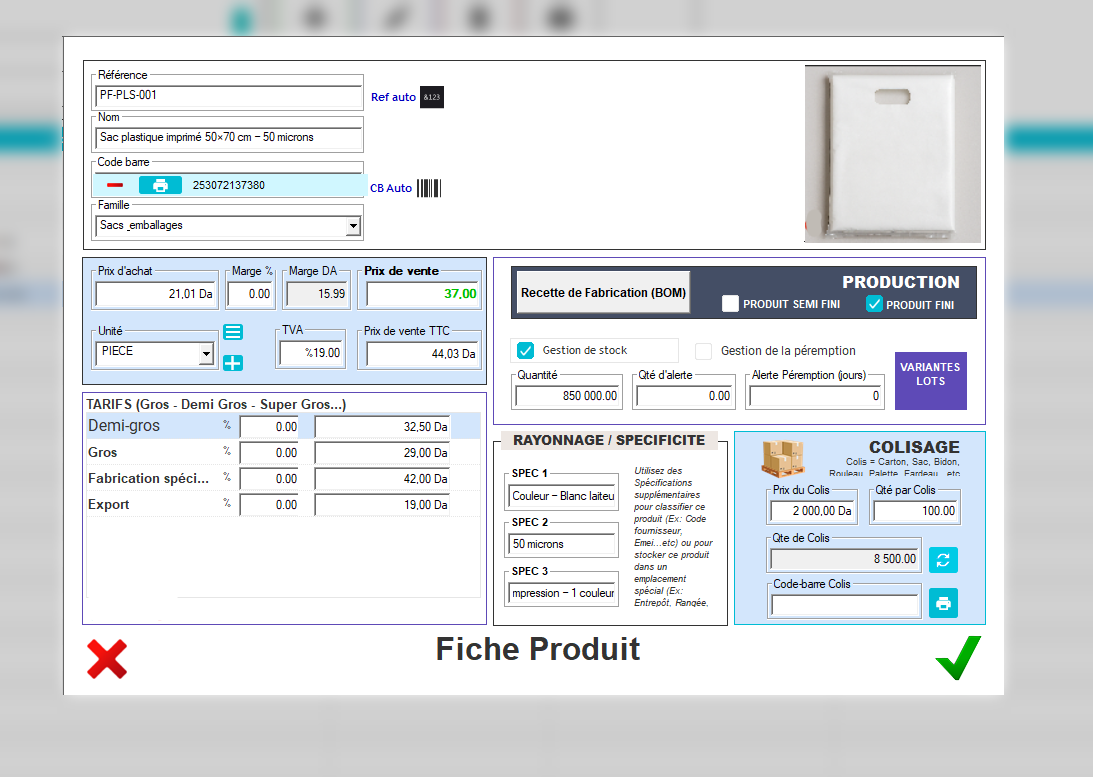Uncheck the Gestion de stock option
This screenshot has height=777, width=1093.
525,350
